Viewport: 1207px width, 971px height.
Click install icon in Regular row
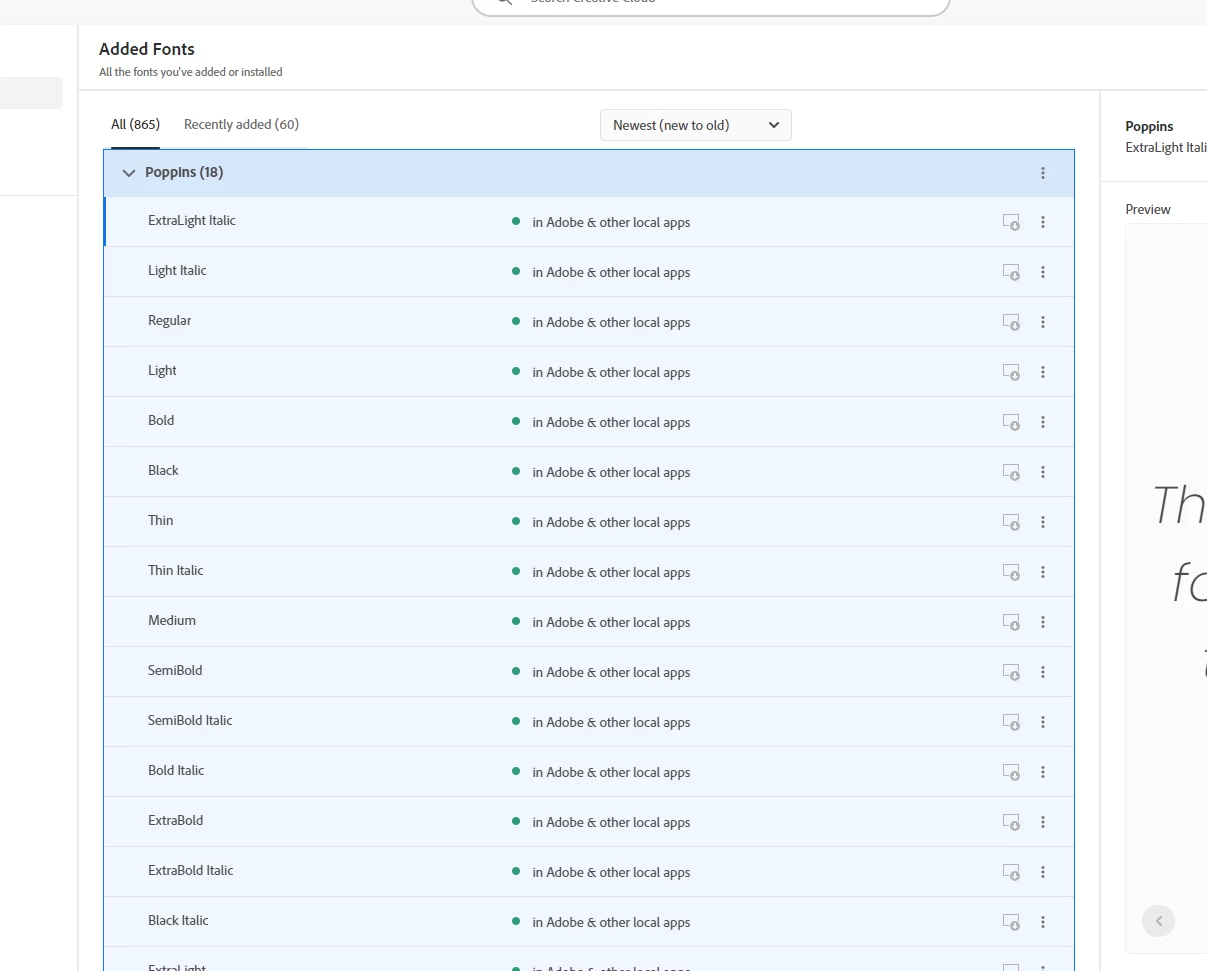1011,322
